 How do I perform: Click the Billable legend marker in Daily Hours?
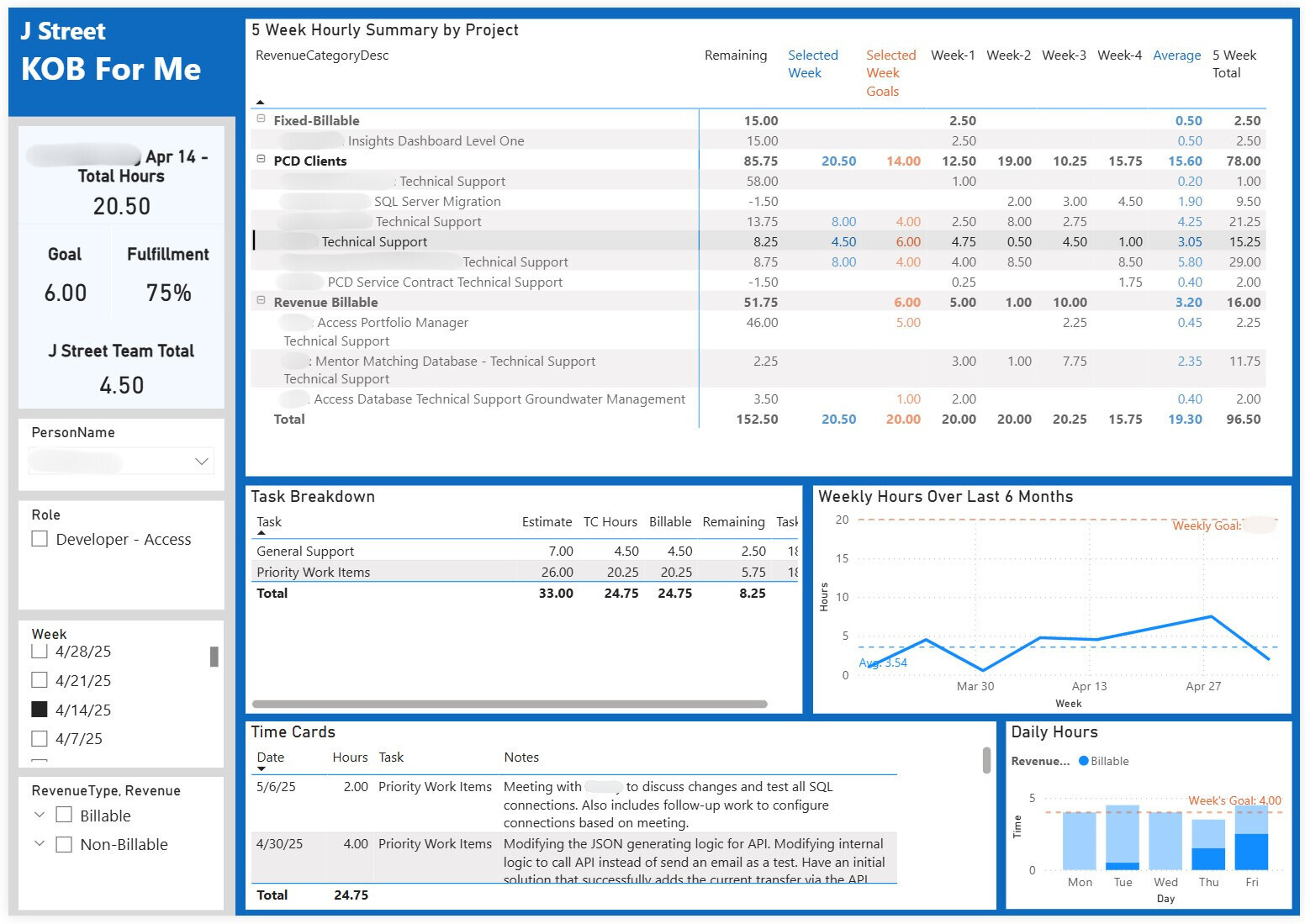[x=1084, y=761]
